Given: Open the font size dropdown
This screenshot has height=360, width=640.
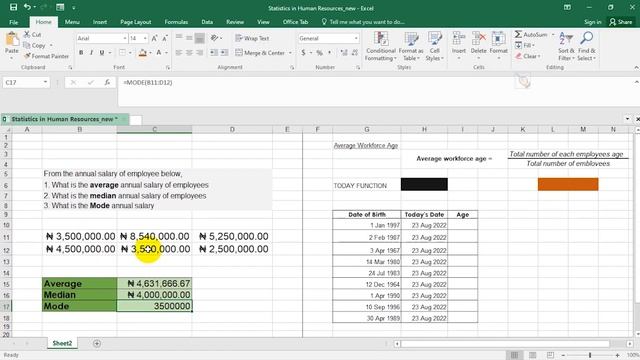Looking at the screenshot, I should pos(145,38).
